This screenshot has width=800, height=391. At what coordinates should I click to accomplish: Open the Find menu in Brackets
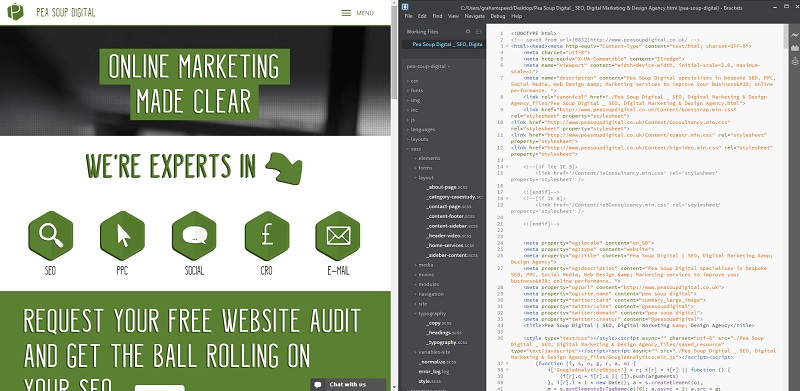click(437, 16)
